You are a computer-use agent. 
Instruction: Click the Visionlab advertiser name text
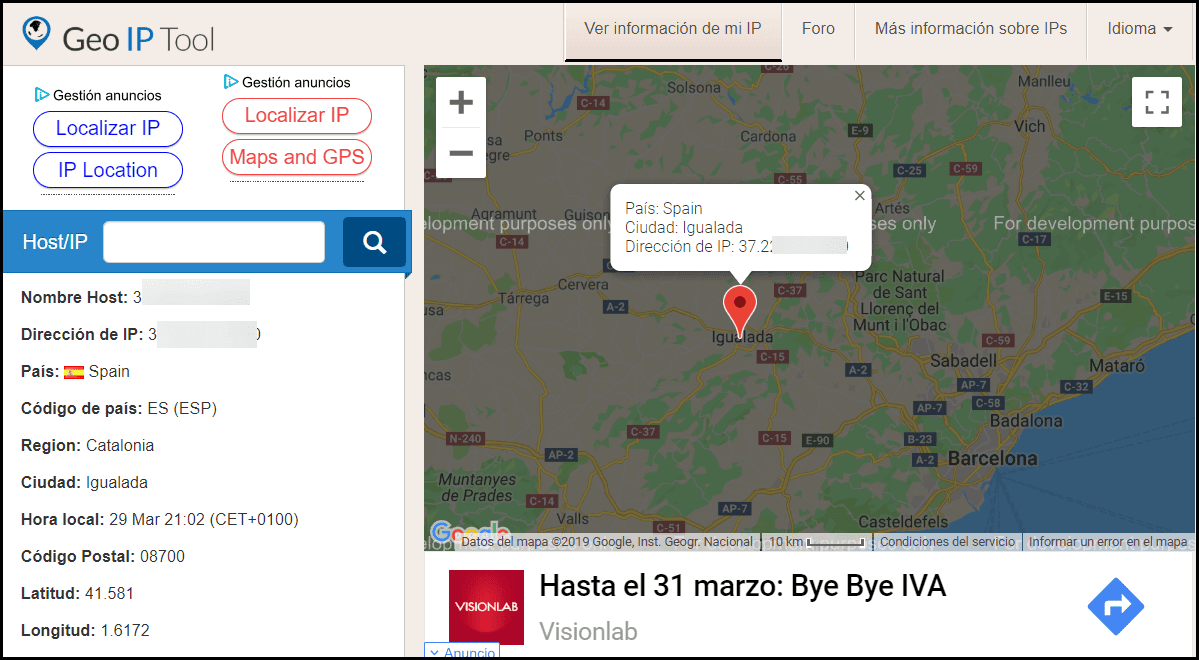588,631
